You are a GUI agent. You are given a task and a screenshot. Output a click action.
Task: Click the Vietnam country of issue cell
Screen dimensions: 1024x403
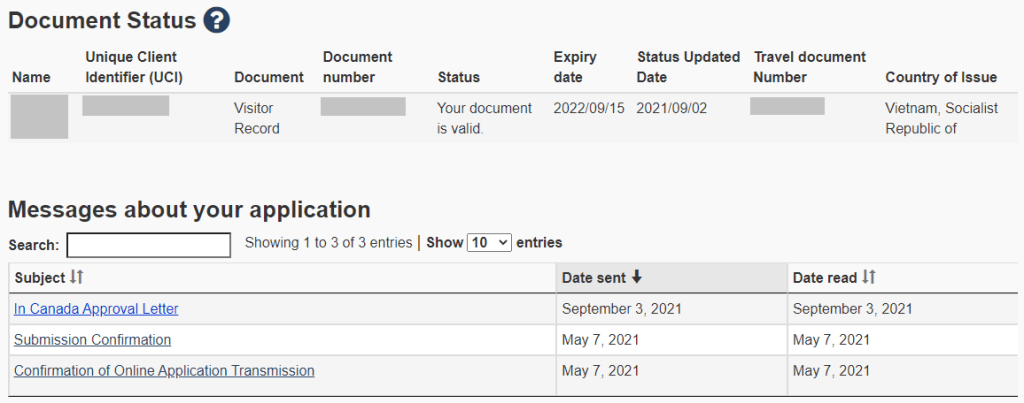click(941, 118)
